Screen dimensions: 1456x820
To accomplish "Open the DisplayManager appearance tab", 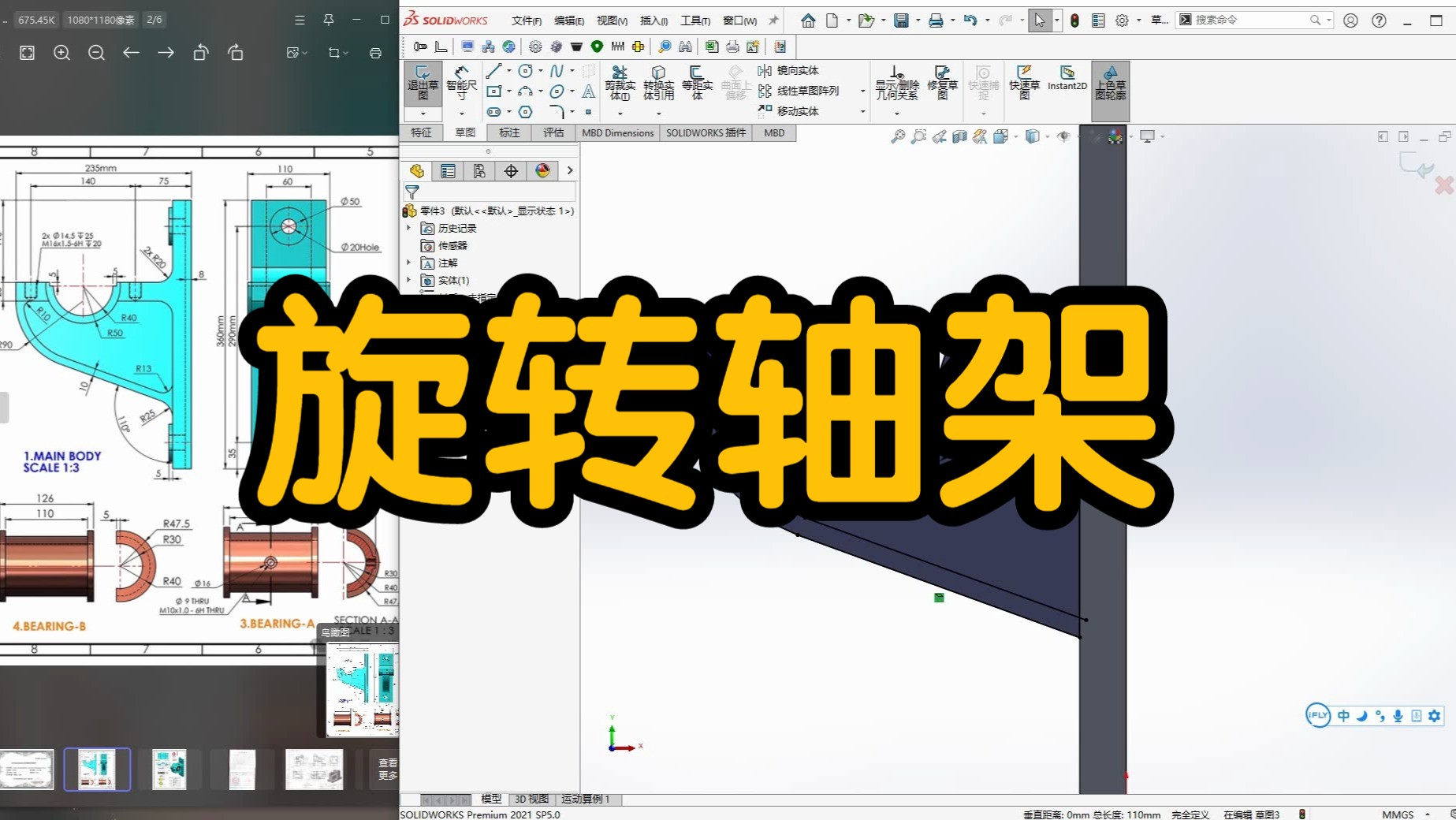I will (542, 170).
